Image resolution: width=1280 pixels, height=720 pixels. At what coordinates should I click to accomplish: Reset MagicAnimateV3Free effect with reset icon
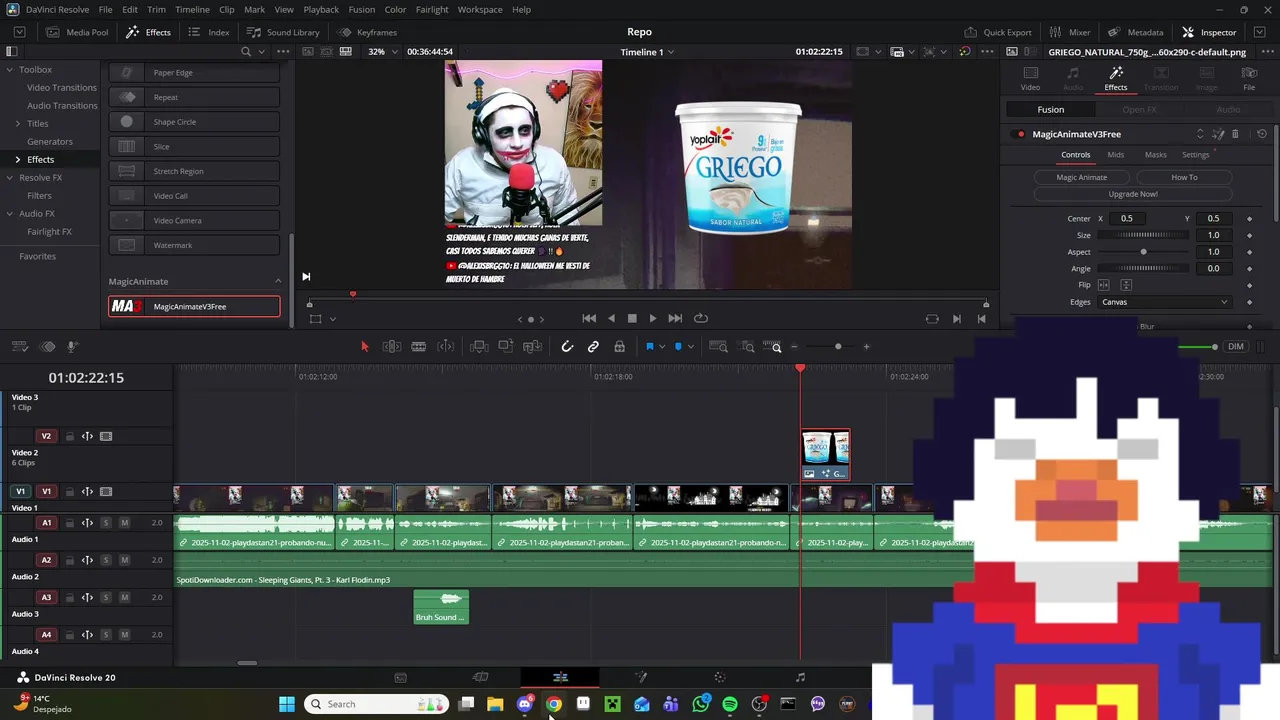(x=1262, y=134)
